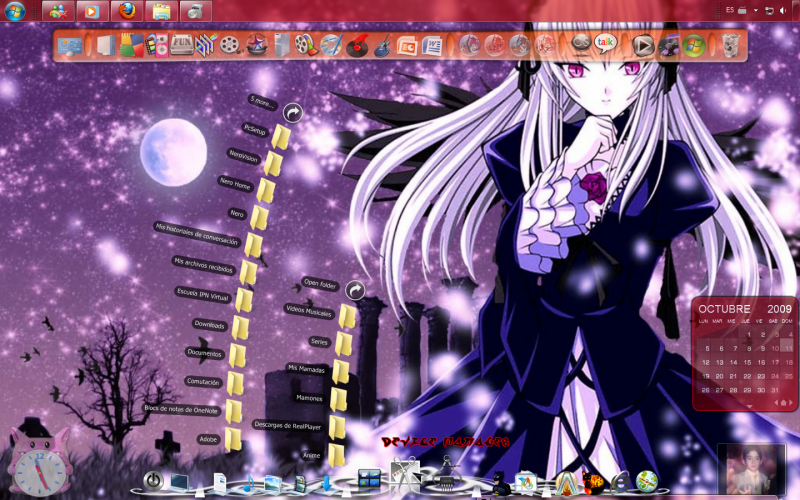Open the pictures stack in bottom dock

(273, 483)
